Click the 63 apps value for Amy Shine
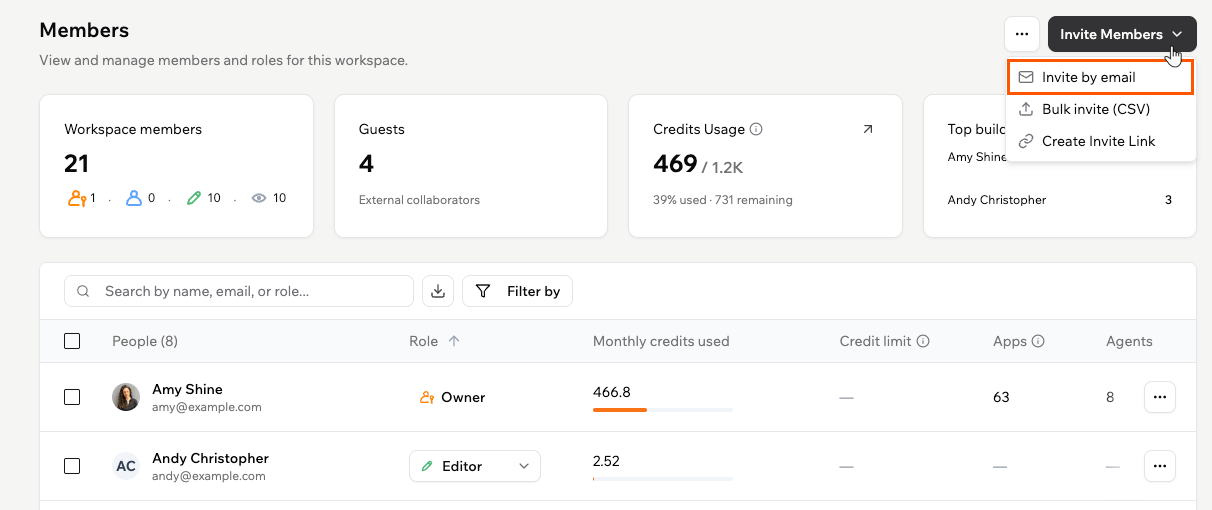Image resolution: width=1212 pixels, height=510 pixels. point(1001,397)
